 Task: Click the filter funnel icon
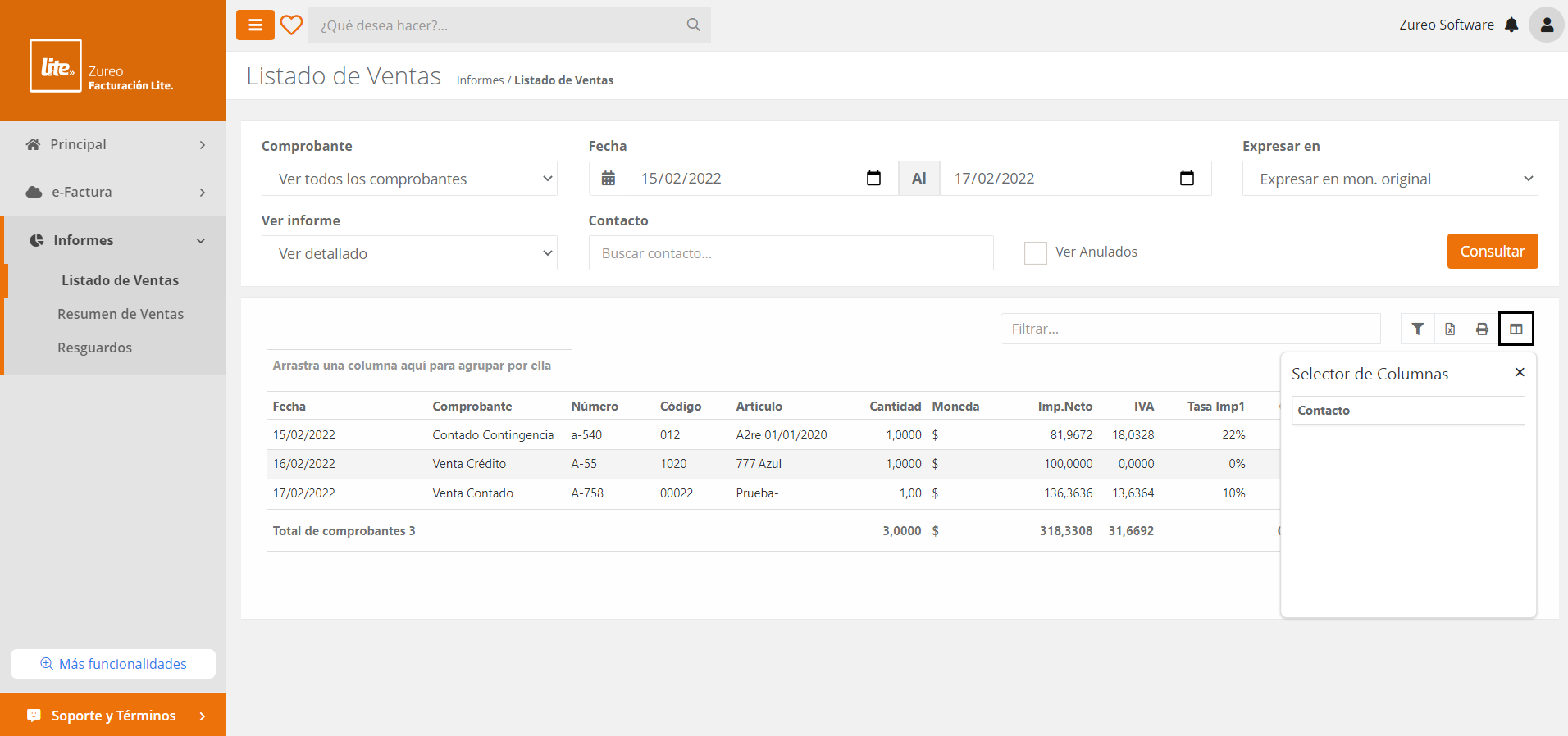(1417, 329)
